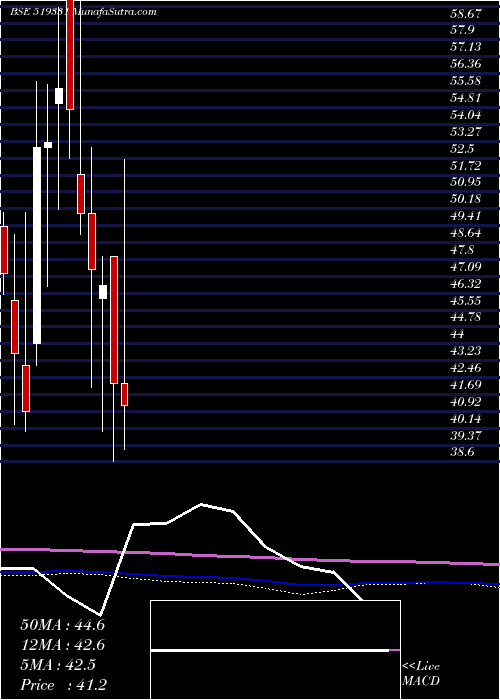Click the 46.32 price axis label
The width and height of the screenshot is (500, 700).
(466, 284)
